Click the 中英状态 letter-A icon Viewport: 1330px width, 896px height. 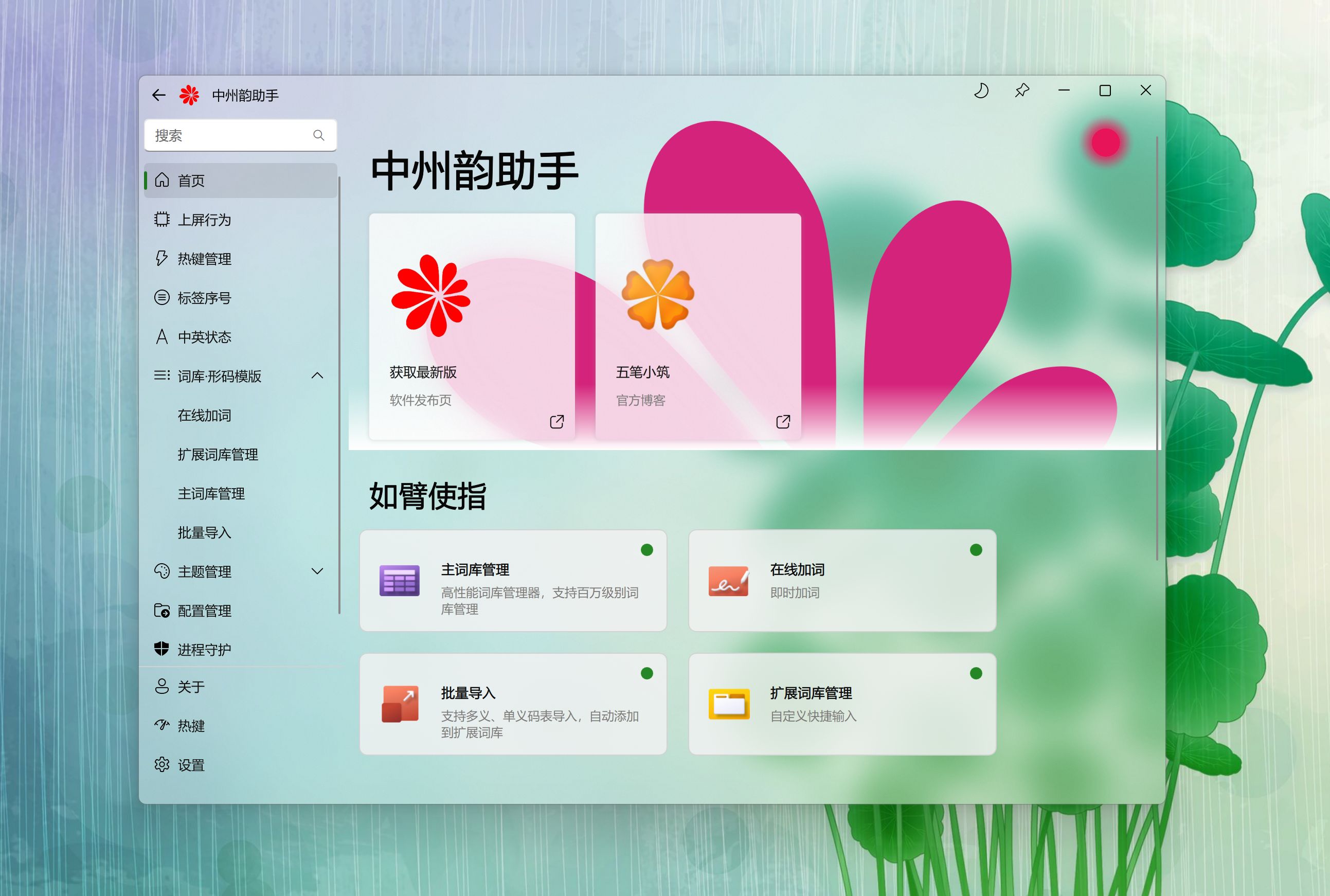coord(161,337)
